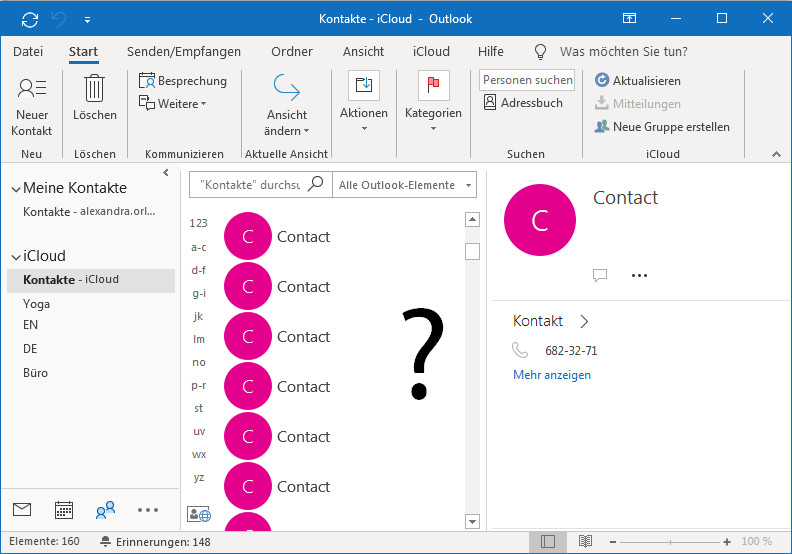
Task: Open the Yoga contact group
Action: point(36,304)
